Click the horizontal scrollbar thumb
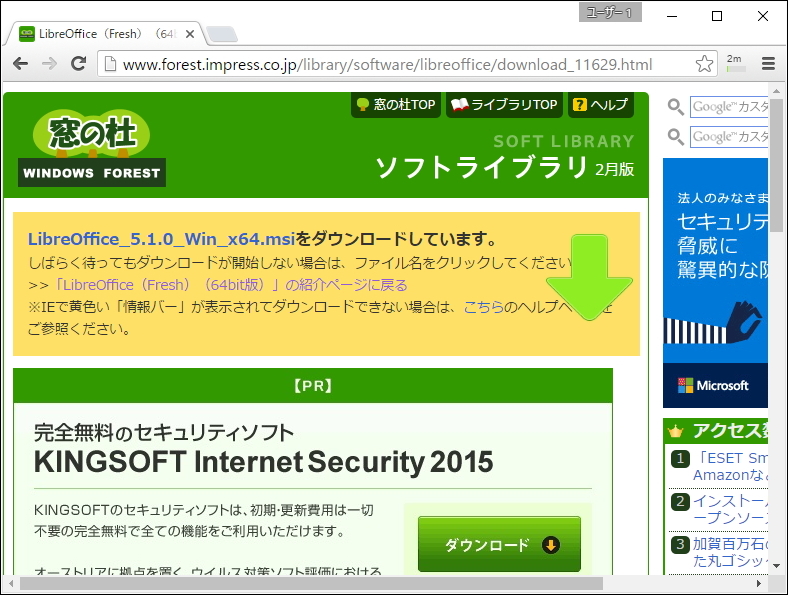This screenshot has width=788, height=595. click(311, 584)
